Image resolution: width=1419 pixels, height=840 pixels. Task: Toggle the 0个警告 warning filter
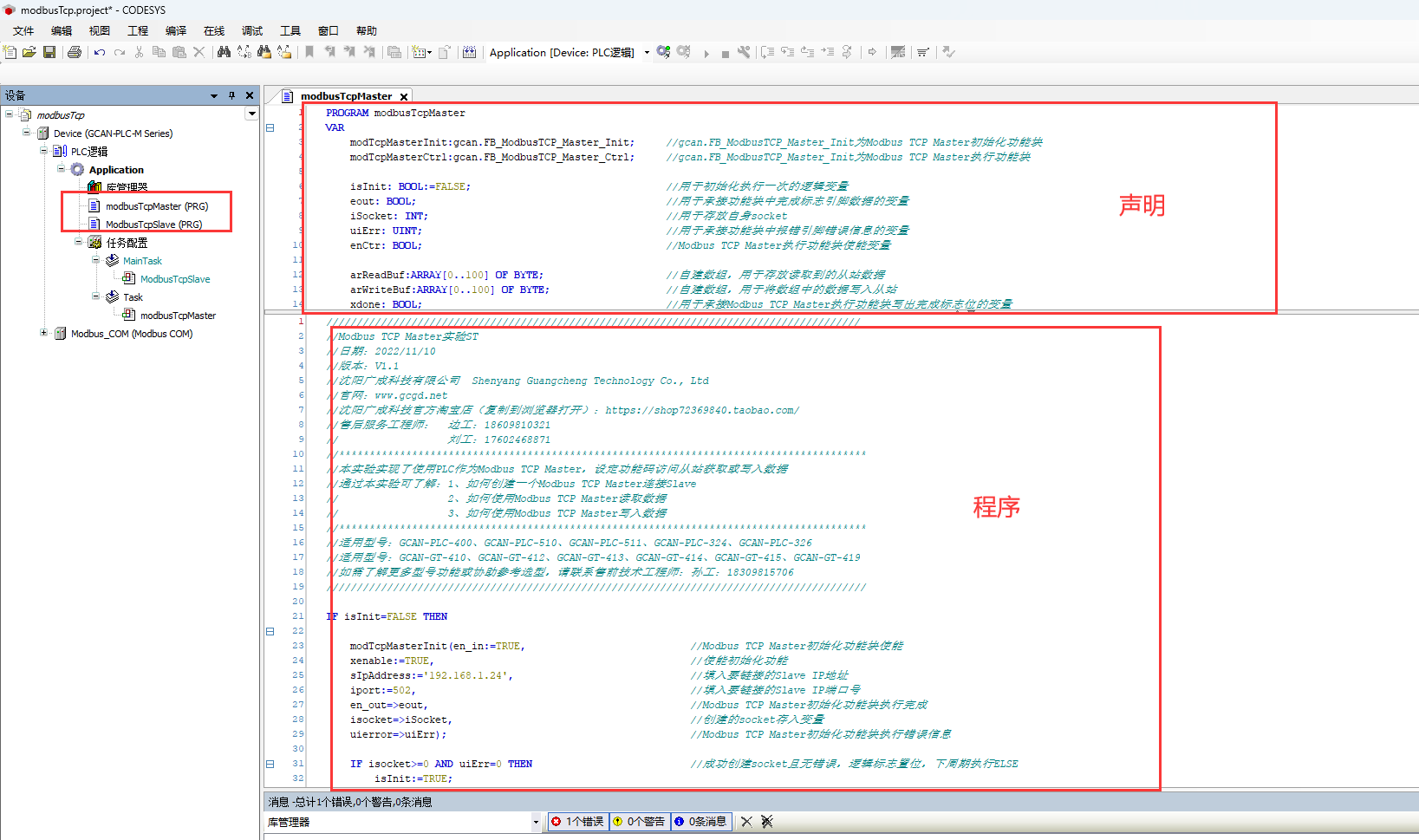tap(639, 822)
